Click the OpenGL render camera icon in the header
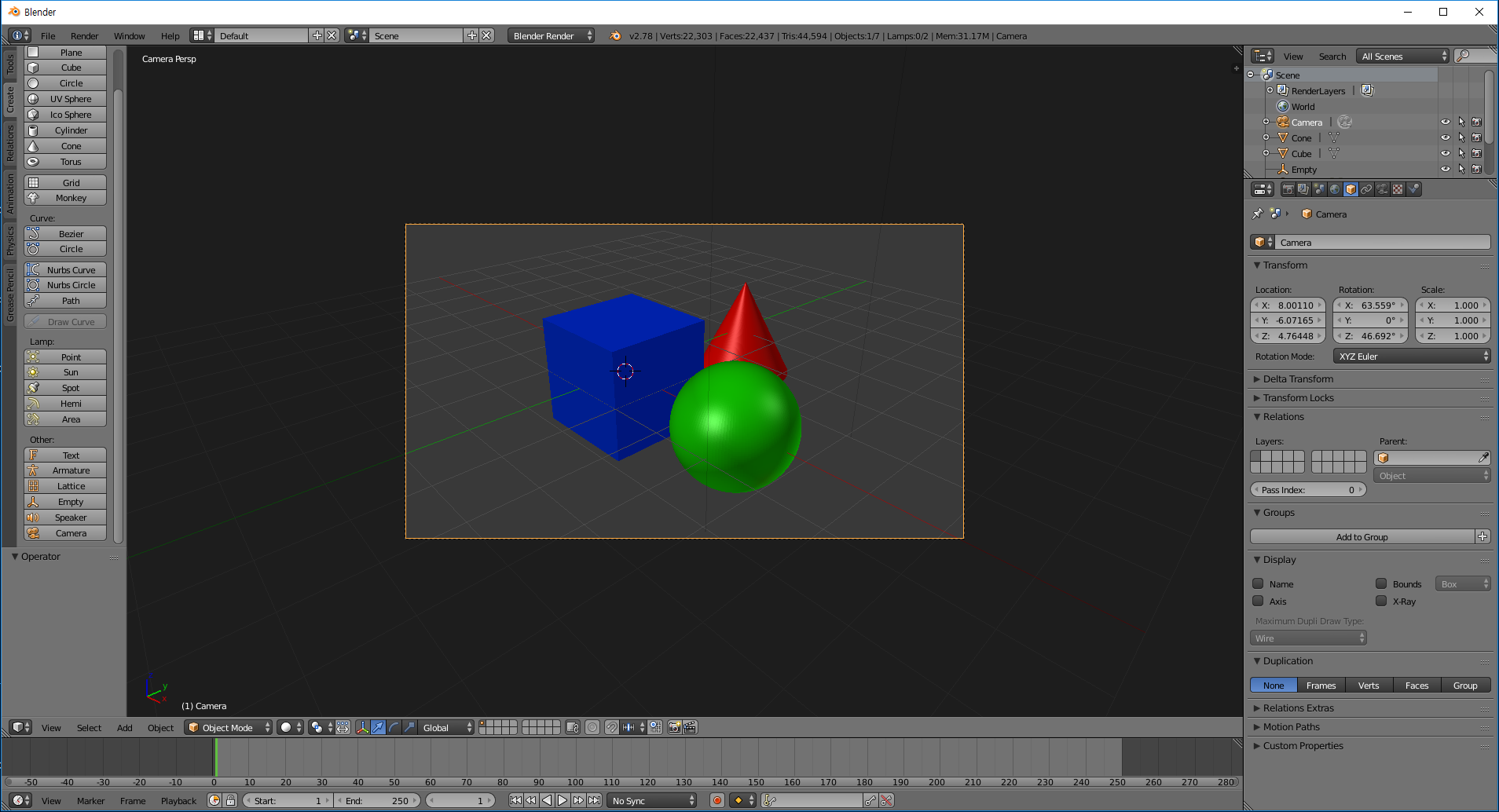The width and height of the screenshot is (1499, 812). [674, 728]
